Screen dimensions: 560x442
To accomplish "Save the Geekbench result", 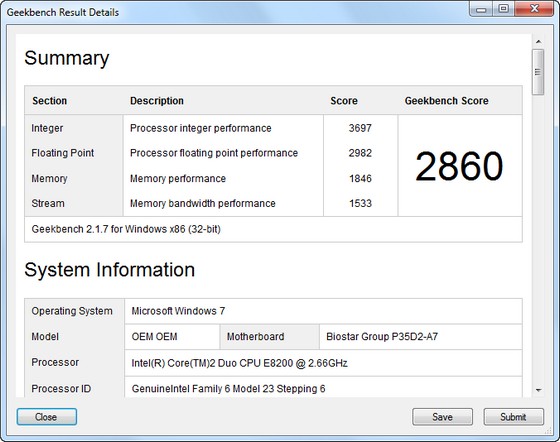I will point(442,417).
